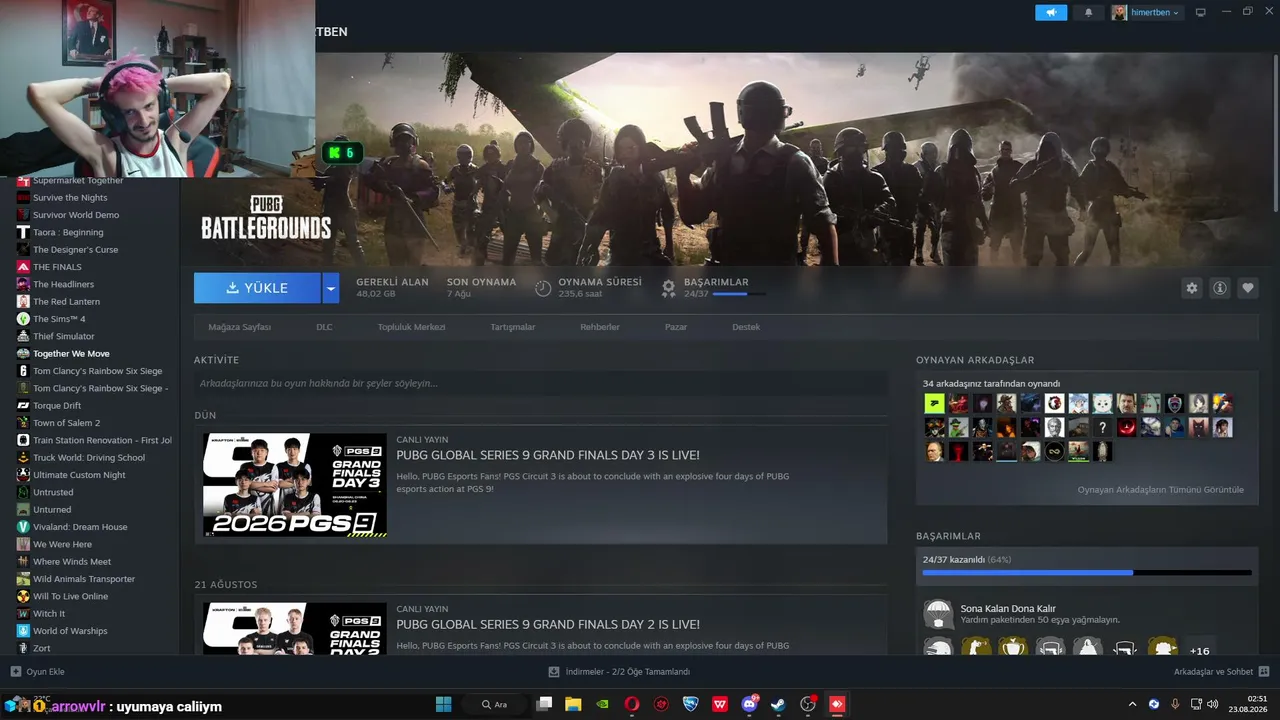Click the BAŞARIMLAR mini progress bar in header
Image resolution: width=1280 pixels, height=720 pixels.
(739, 294)
